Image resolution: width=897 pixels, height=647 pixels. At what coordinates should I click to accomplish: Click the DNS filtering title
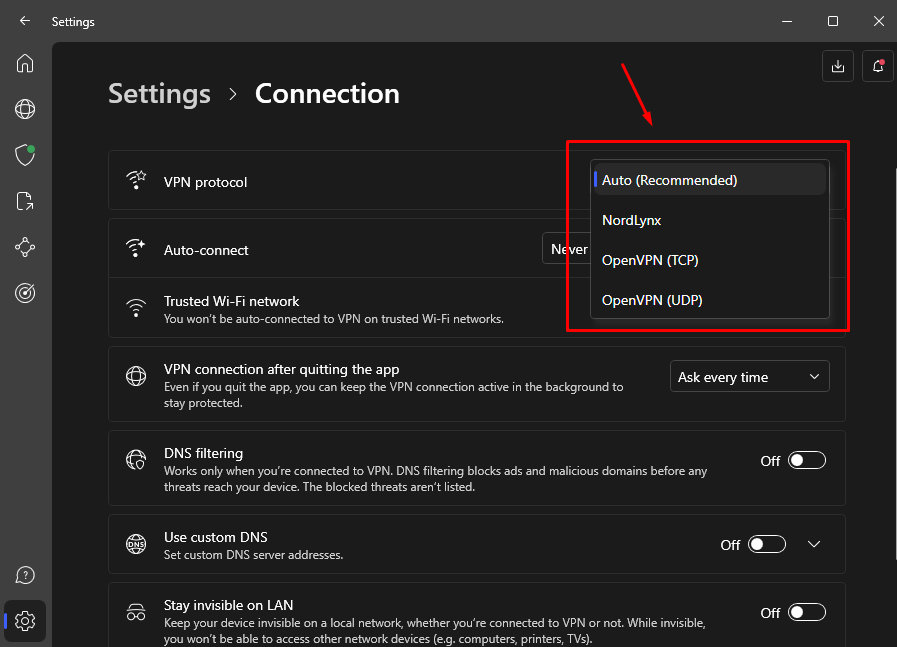pos(203,453)
